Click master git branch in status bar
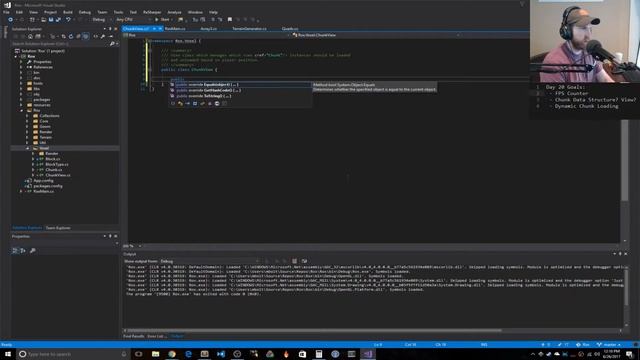The height and width of the screenshot is (360, 640). point(609,345)
